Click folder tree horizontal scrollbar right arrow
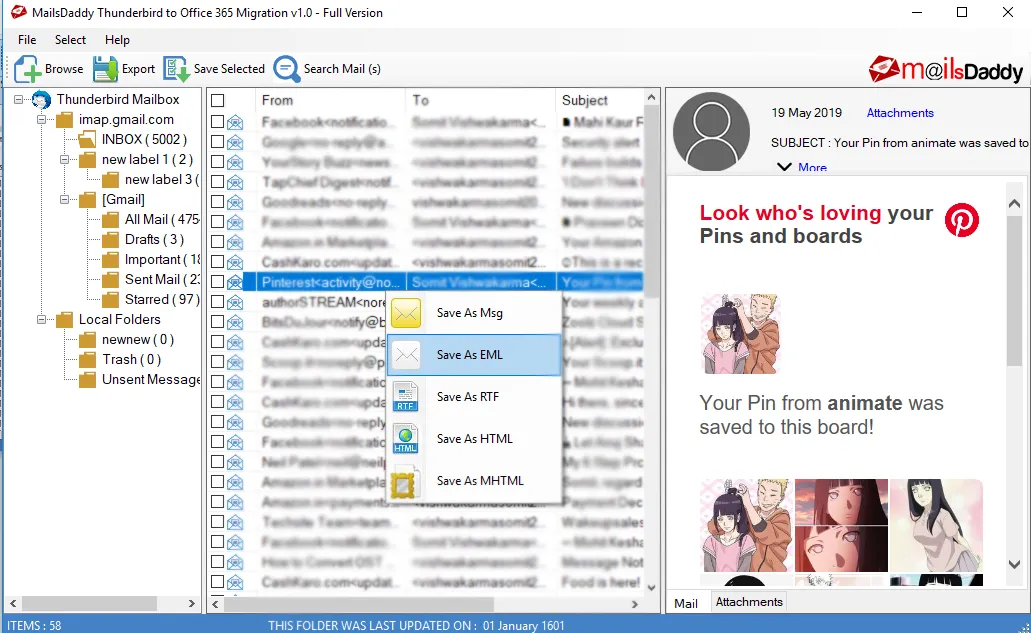This screenshot has height=633, width=1031. click(191, 603)
